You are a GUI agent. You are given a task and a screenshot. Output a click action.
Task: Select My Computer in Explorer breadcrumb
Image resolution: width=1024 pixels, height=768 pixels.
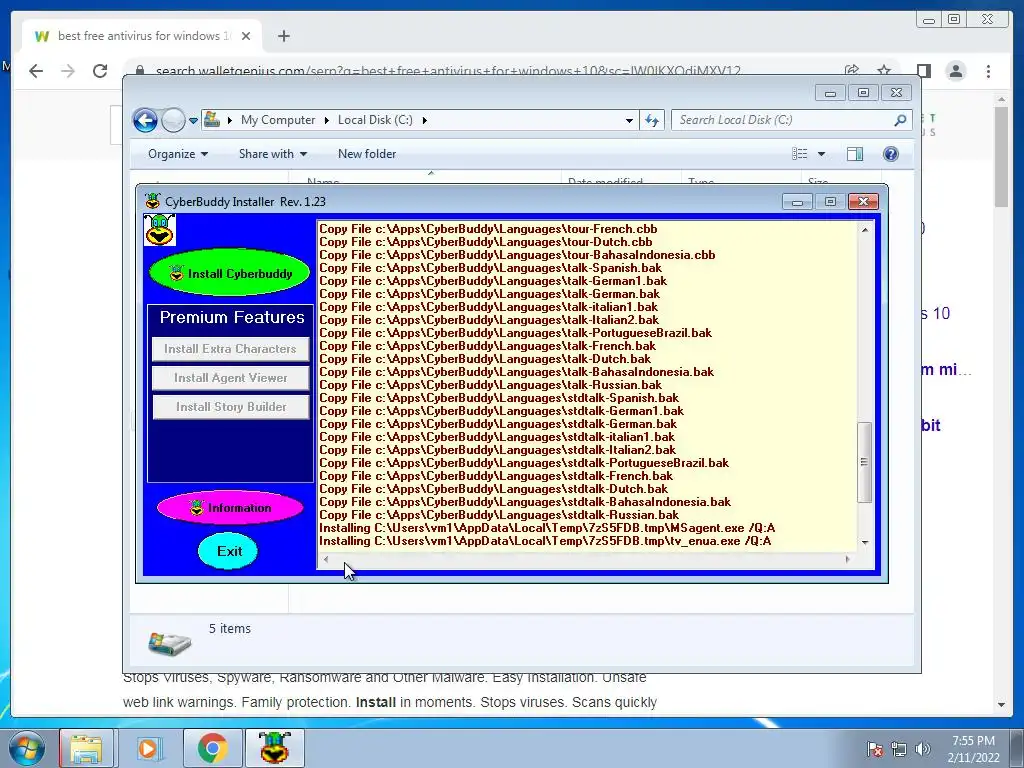(278, 120)
